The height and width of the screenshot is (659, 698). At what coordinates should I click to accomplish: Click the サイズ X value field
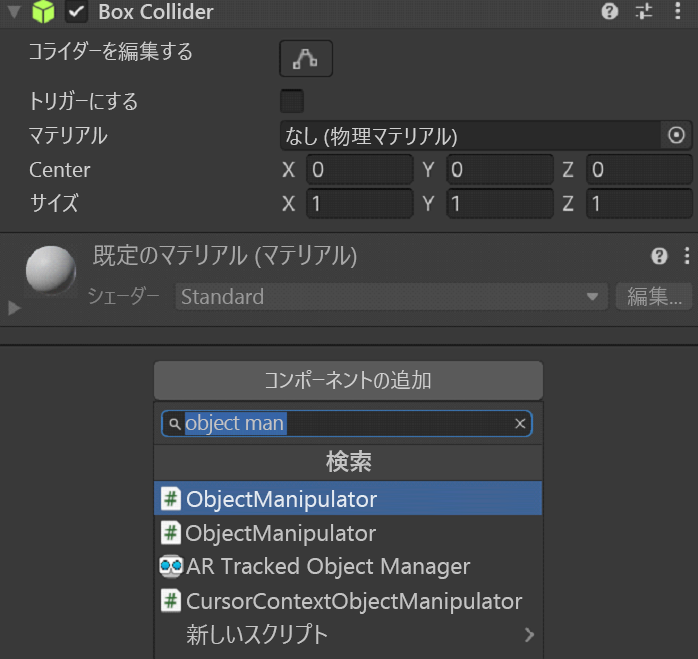(360, 203)
